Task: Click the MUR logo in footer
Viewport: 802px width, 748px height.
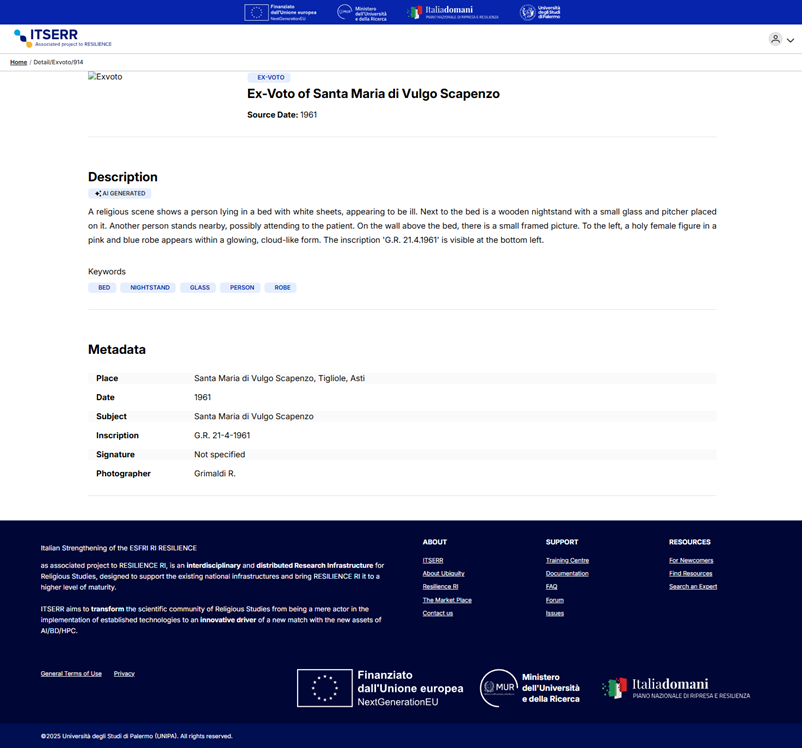Action: (x=530, y=688)
